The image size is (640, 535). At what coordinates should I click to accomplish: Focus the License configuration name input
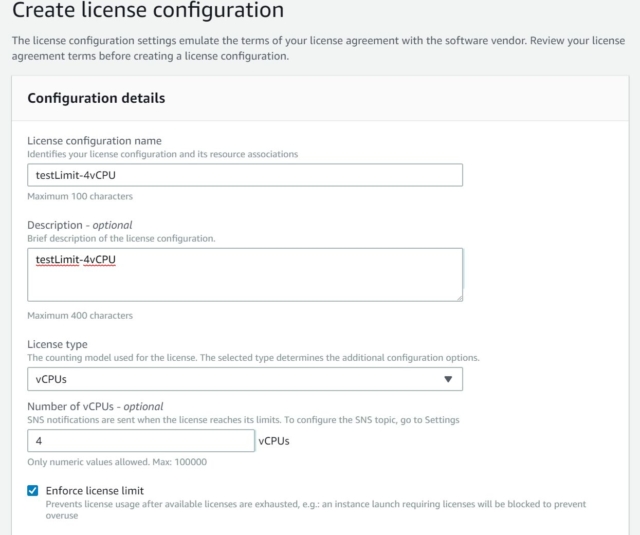[x=245, y=175]
